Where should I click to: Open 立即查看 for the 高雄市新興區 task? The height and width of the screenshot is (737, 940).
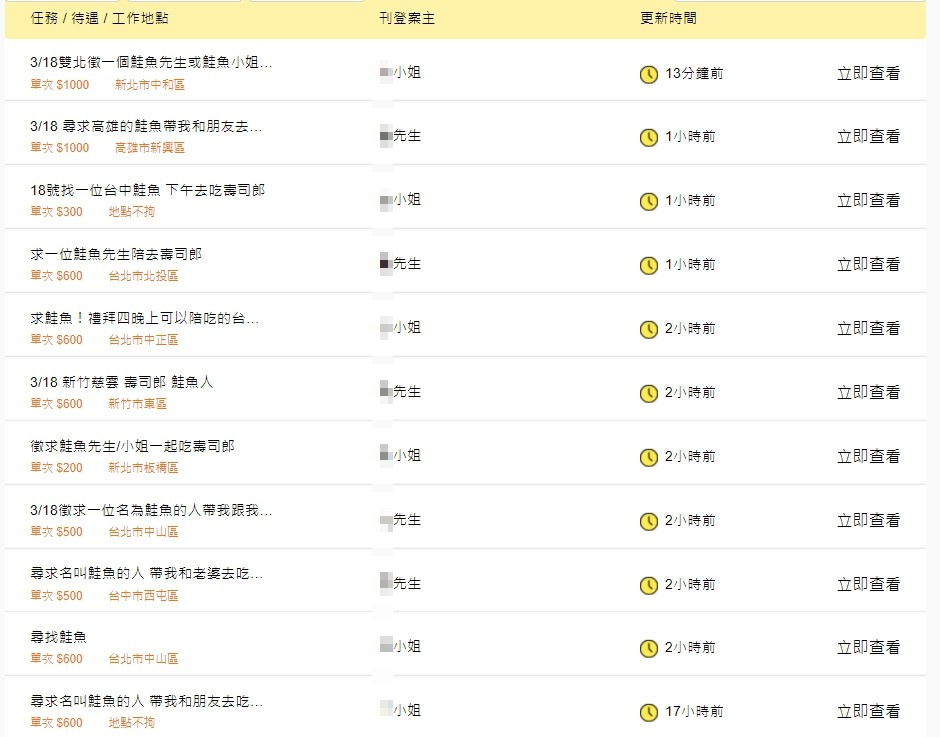pyautogui.click(x=868, y=136)
